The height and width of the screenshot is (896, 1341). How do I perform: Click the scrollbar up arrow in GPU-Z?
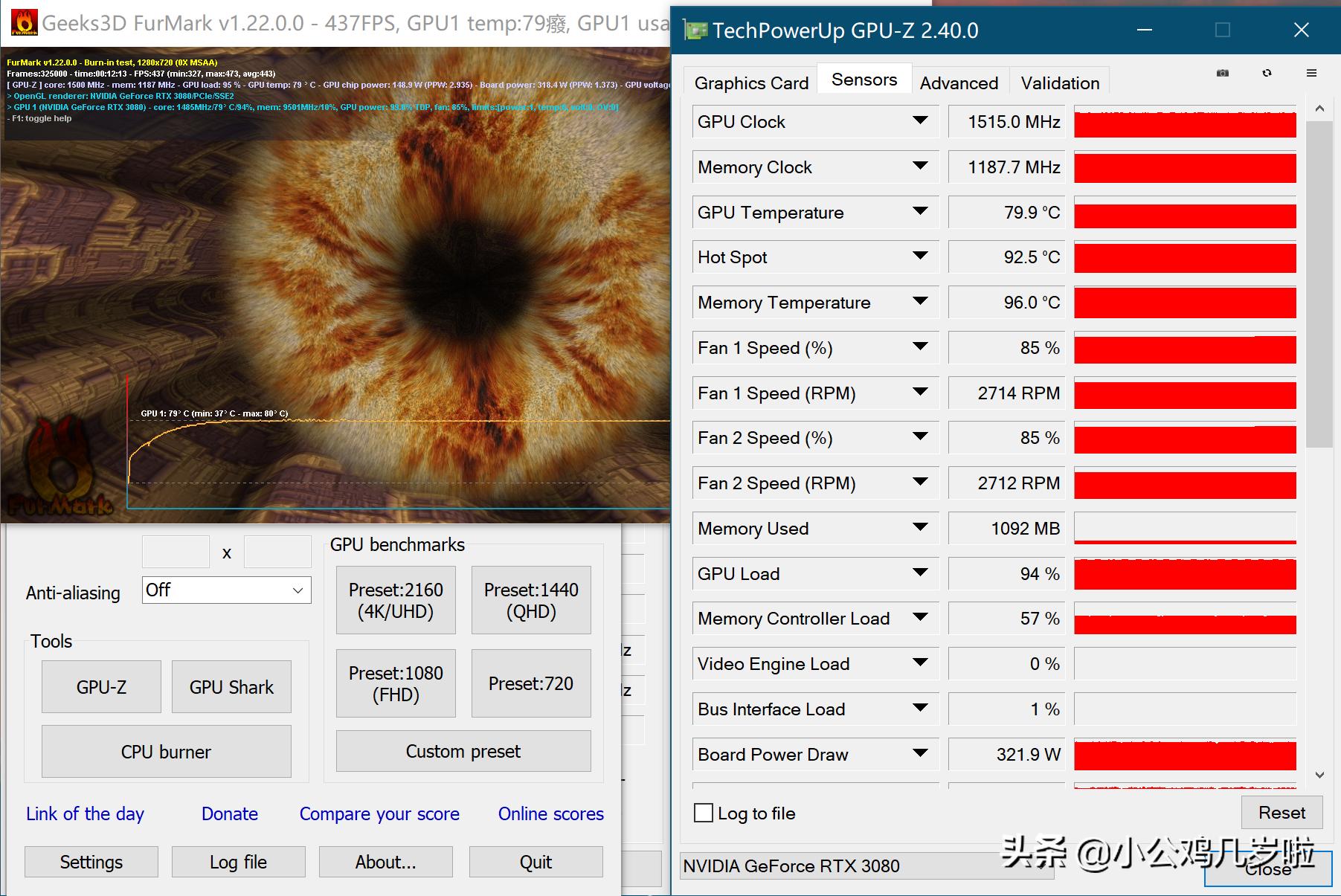[1319, 109]
